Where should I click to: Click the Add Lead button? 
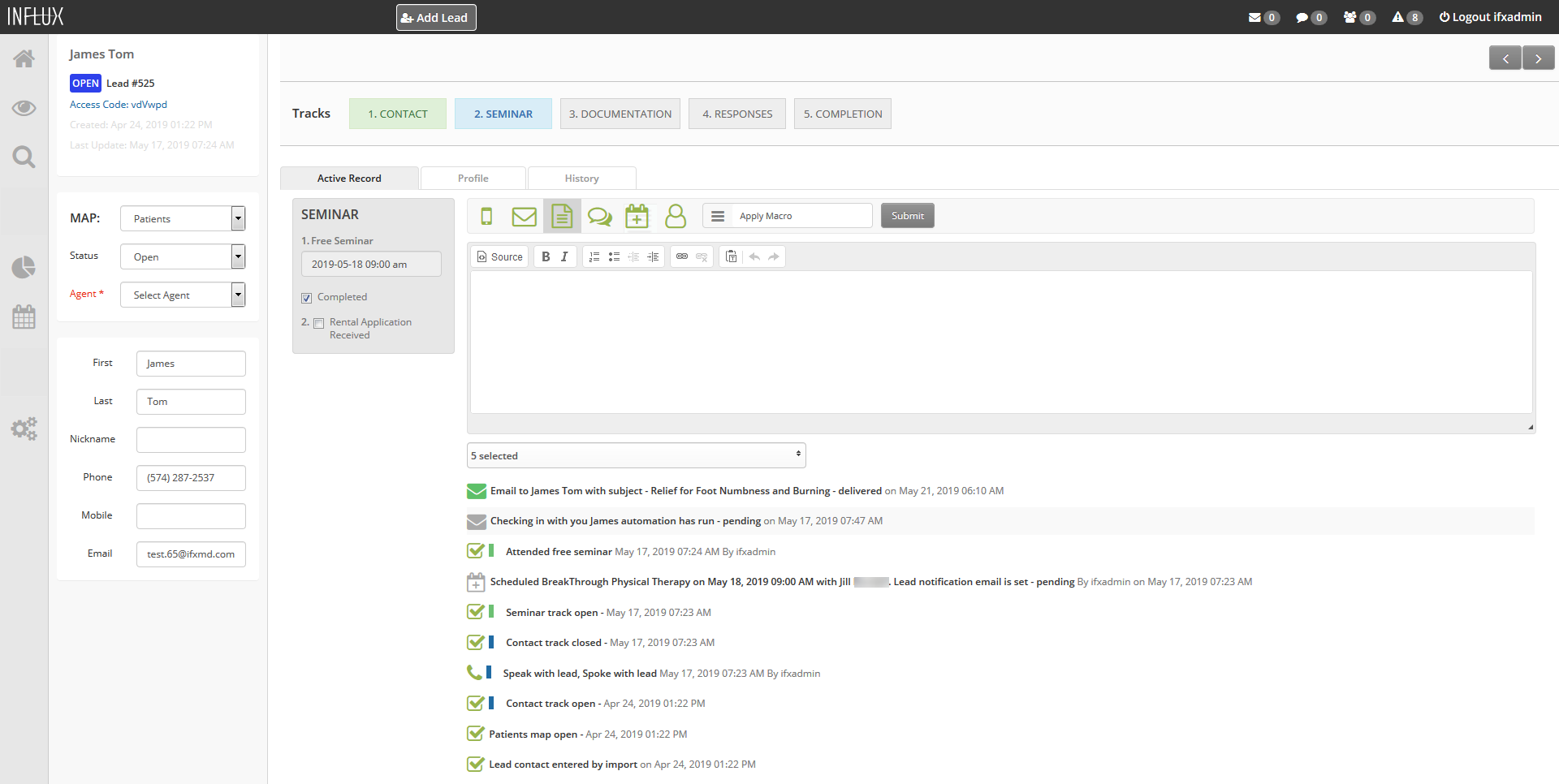pyautogui.click(x=435, y=16)
